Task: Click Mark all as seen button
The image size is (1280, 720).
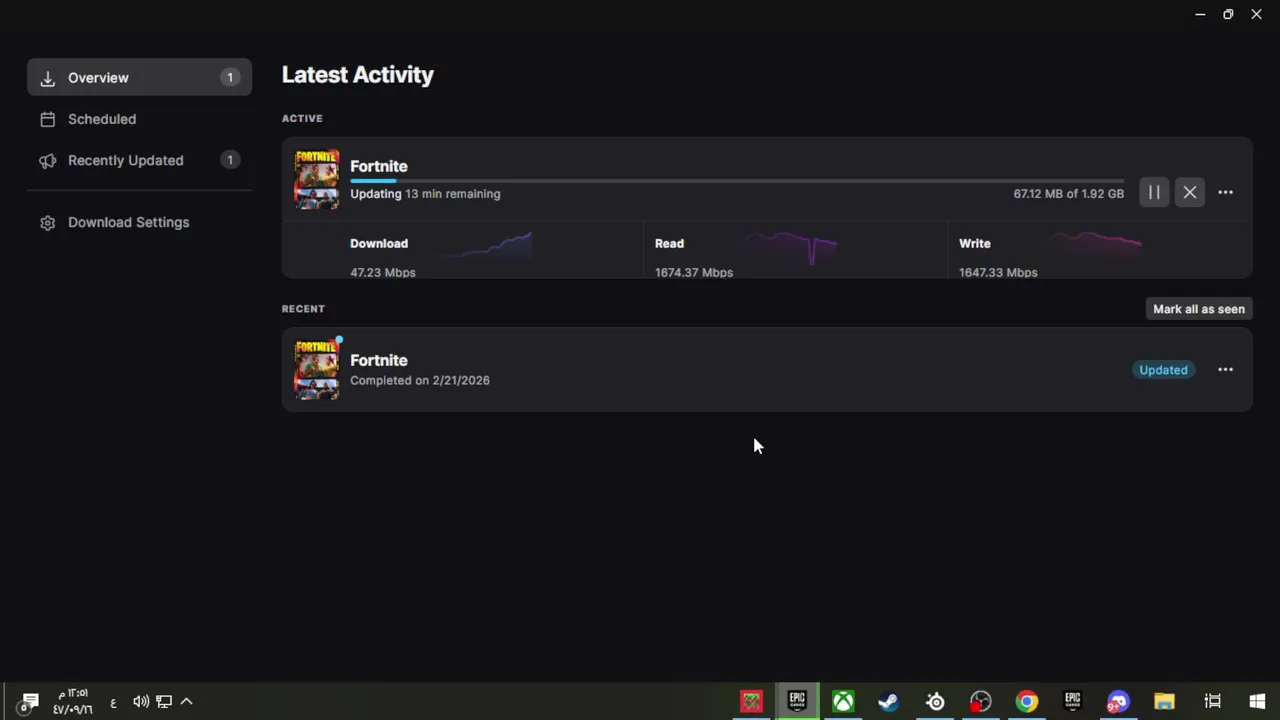Action: [x=1199, y=309]
